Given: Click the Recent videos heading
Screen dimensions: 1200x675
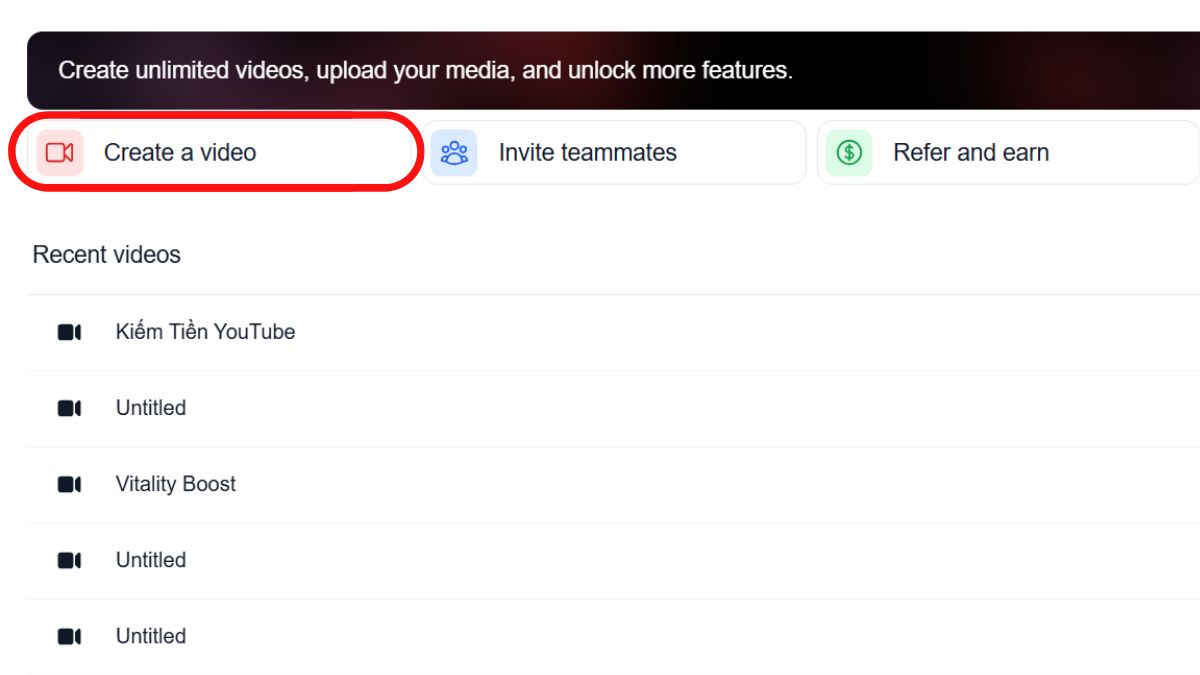Looking at the screenshot, I should click(x=106, y=255).
